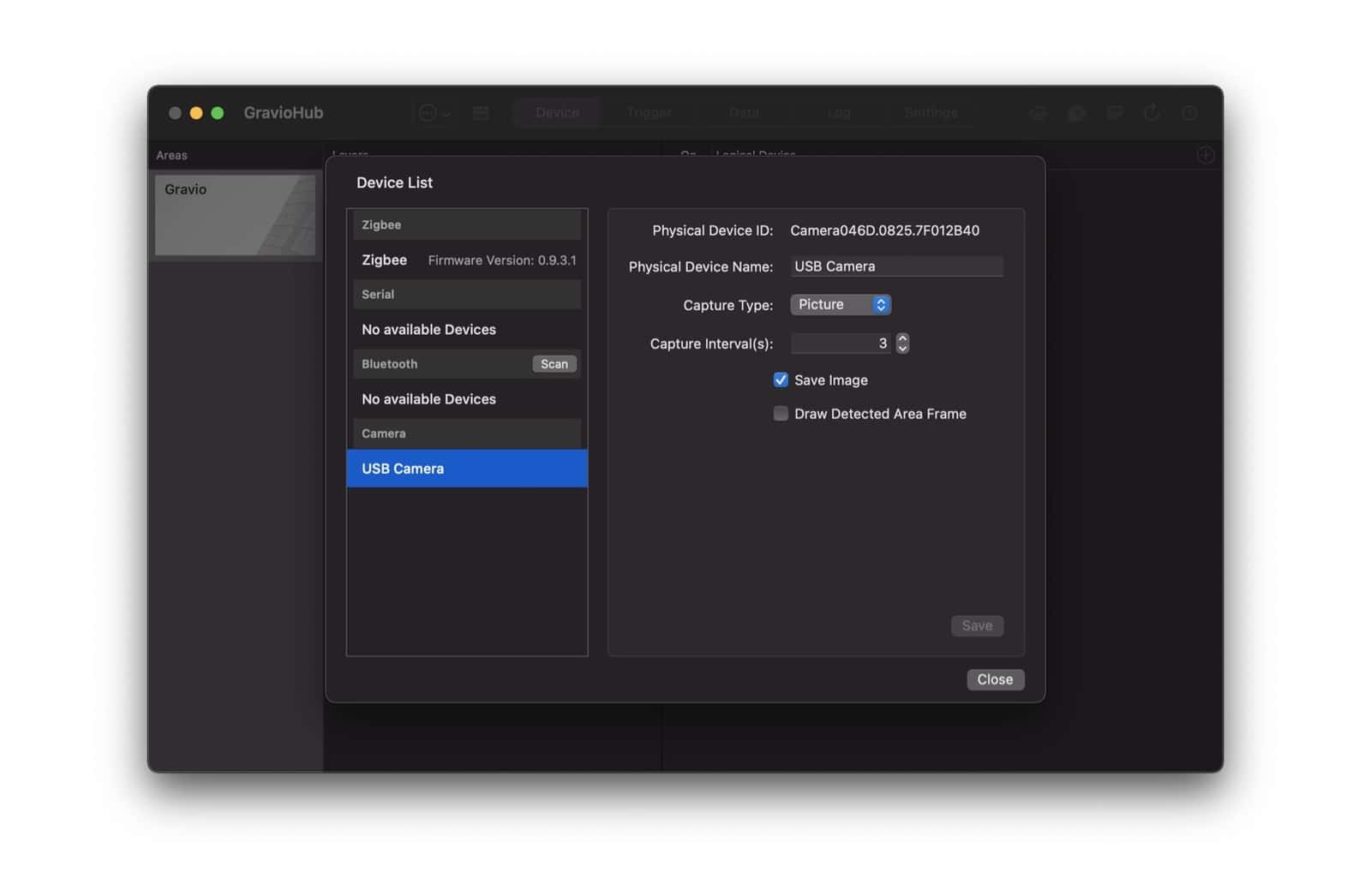This screenshot has height=896, width=1371.
Task: Click the refresh icon in the top toolbar
Action: point(1152,112)
